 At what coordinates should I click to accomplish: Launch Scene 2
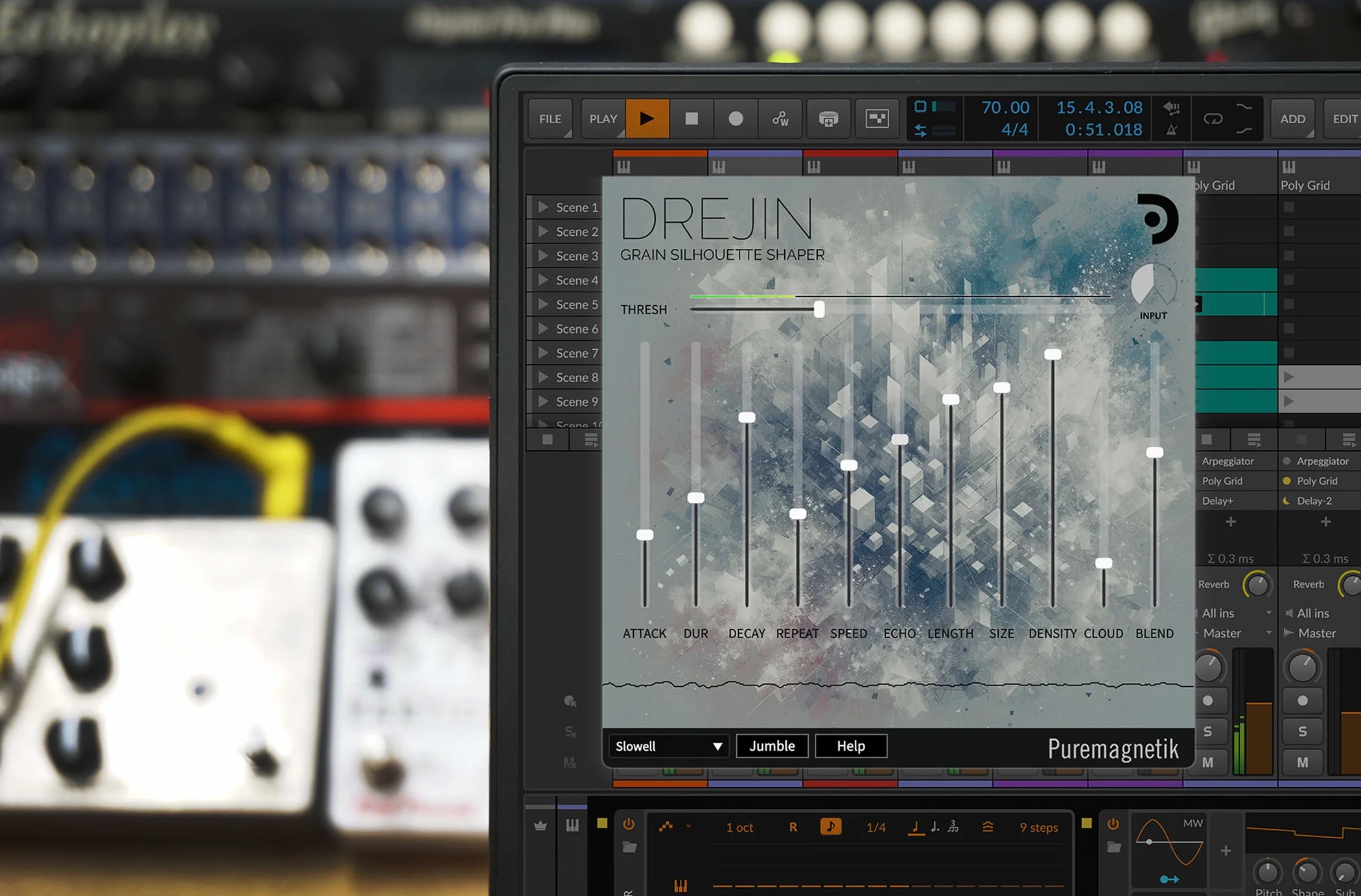(x=544, y=231)
